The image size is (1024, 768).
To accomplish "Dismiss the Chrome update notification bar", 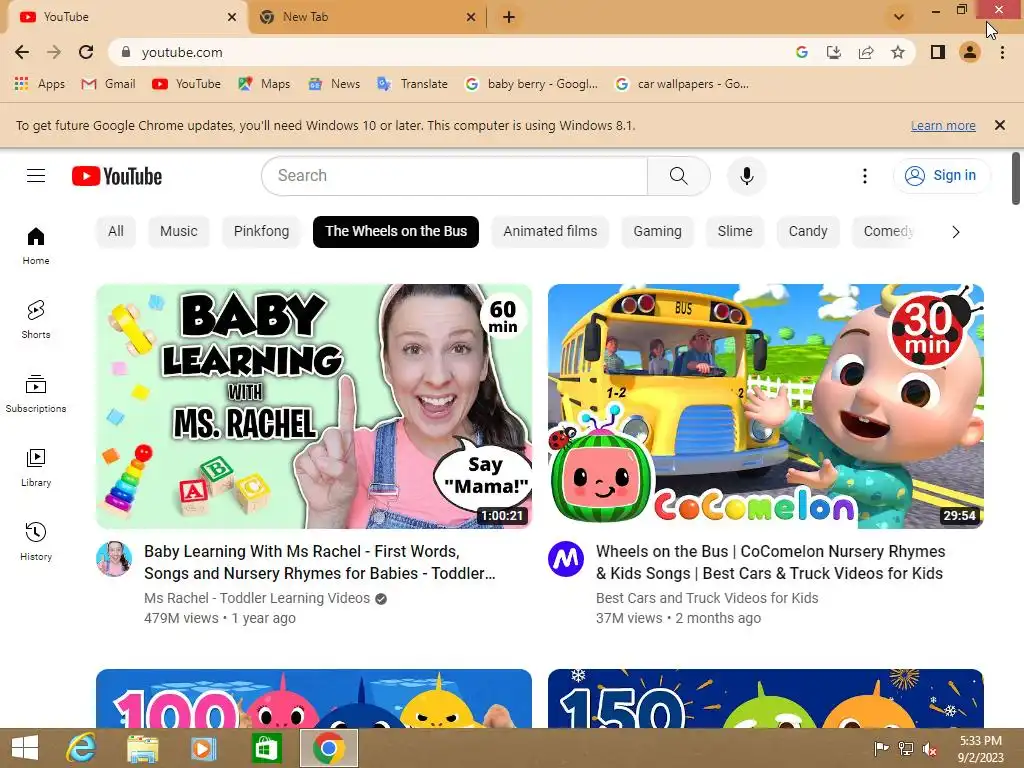I will click(x=999, y=125).
